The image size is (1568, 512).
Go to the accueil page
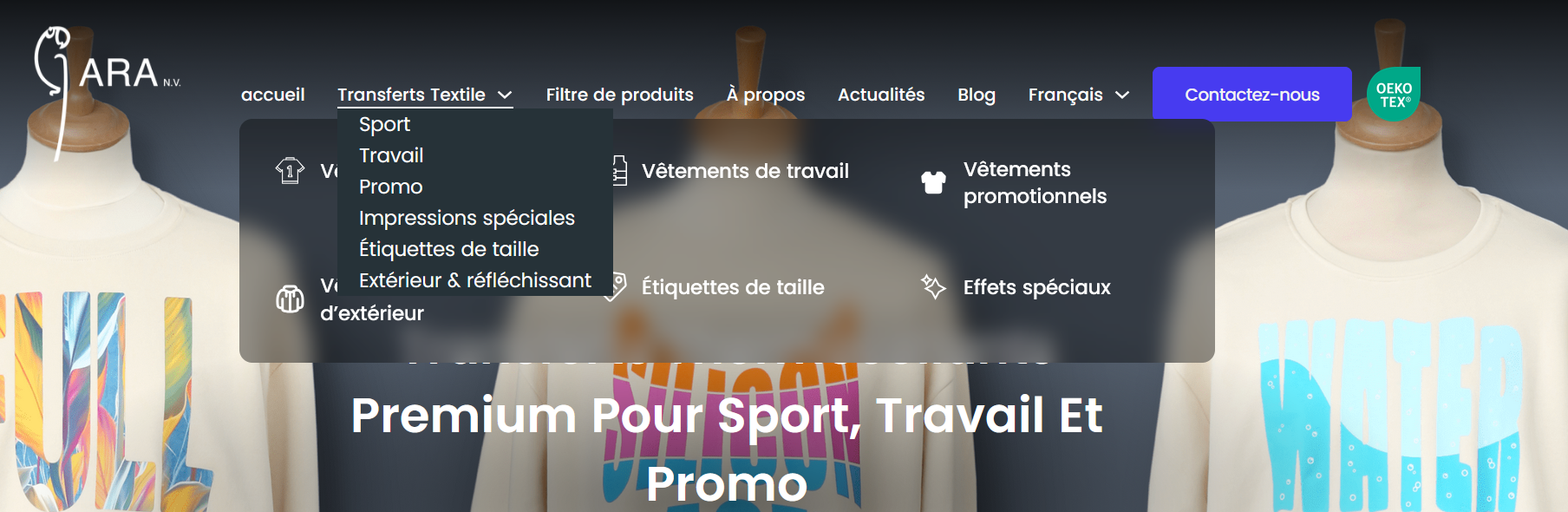pyautogui.click(x=272, y=95)
